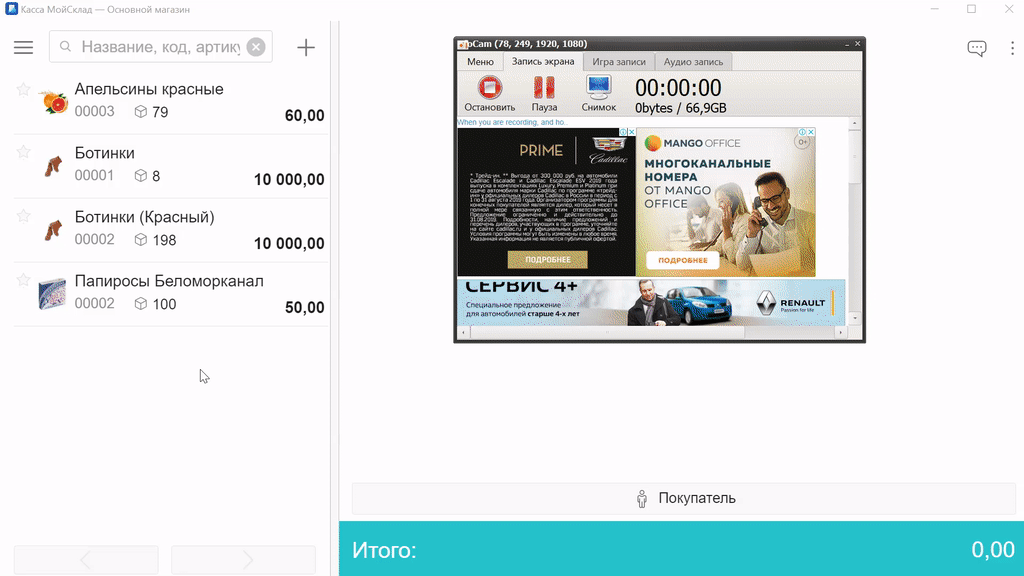Switch to the Аудио запись tab
1024x576 pixels.
tap(693, 61)
